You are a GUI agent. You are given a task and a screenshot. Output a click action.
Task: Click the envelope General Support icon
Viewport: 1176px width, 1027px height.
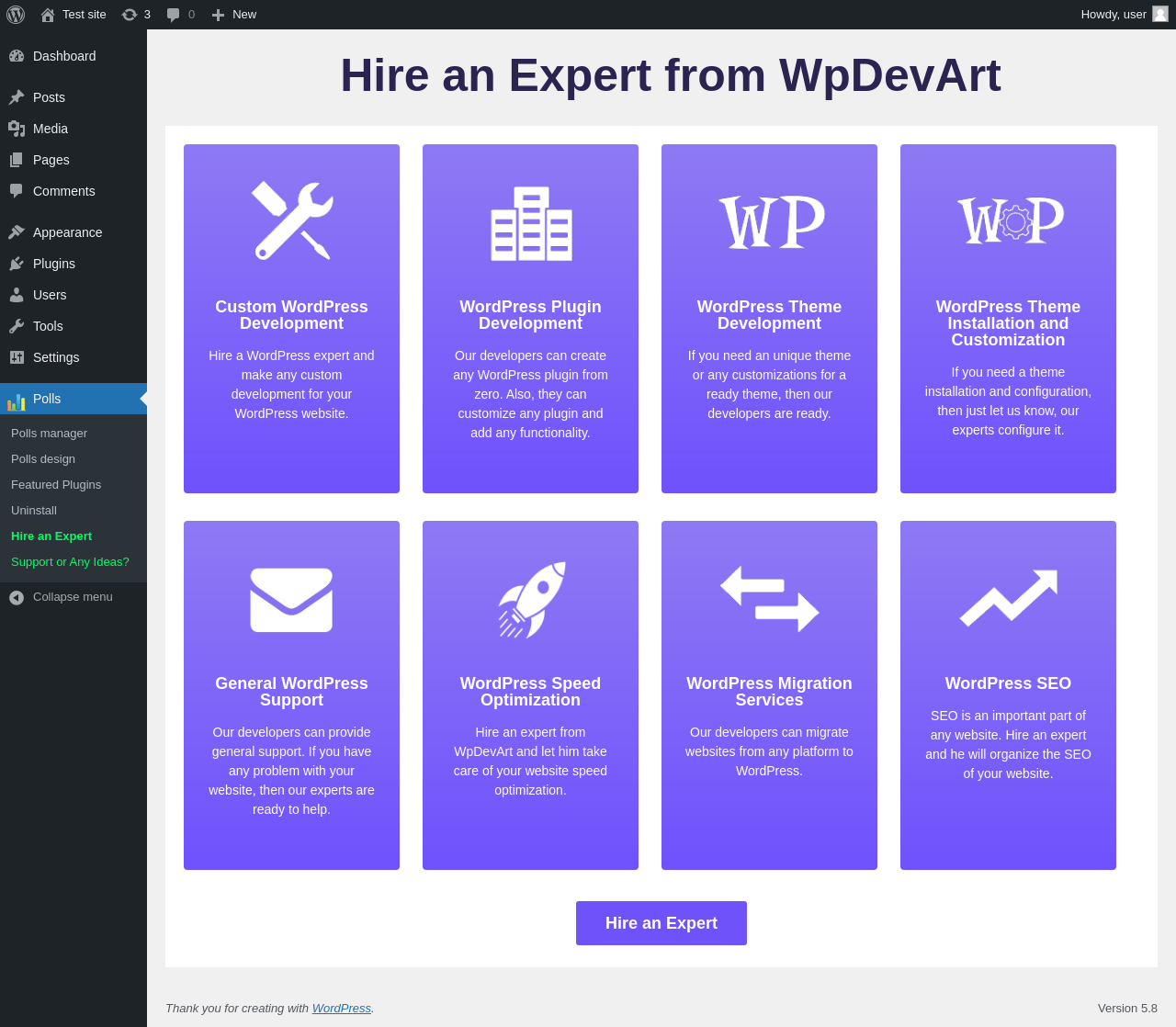coord(291,600)
